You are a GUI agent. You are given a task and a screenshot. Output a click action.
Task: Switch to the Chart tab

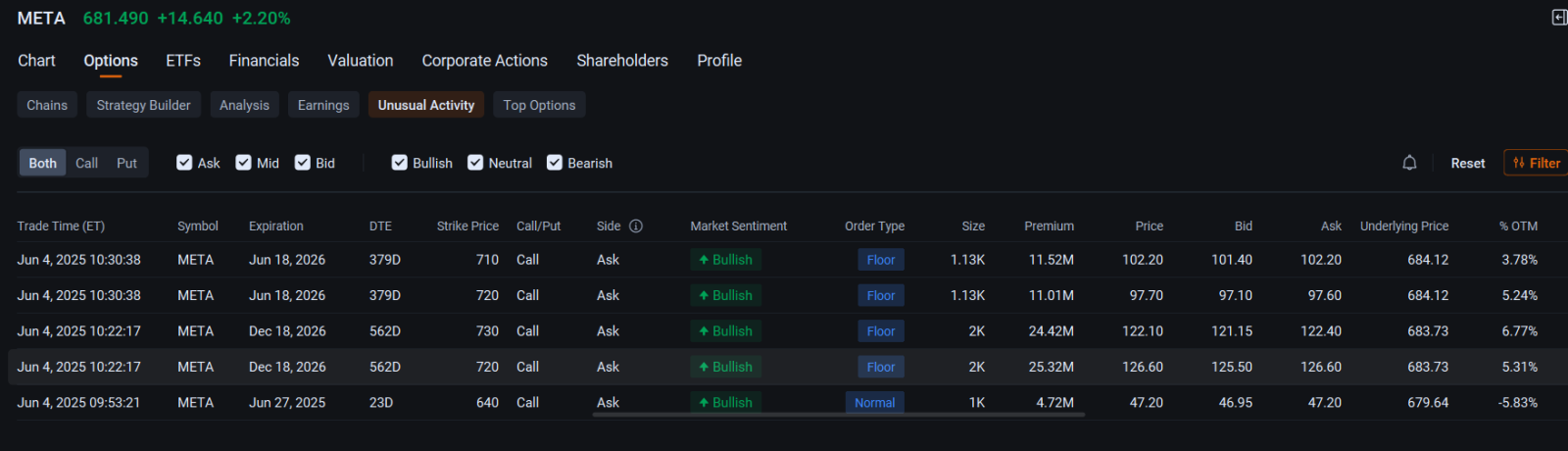coord(36,61)
